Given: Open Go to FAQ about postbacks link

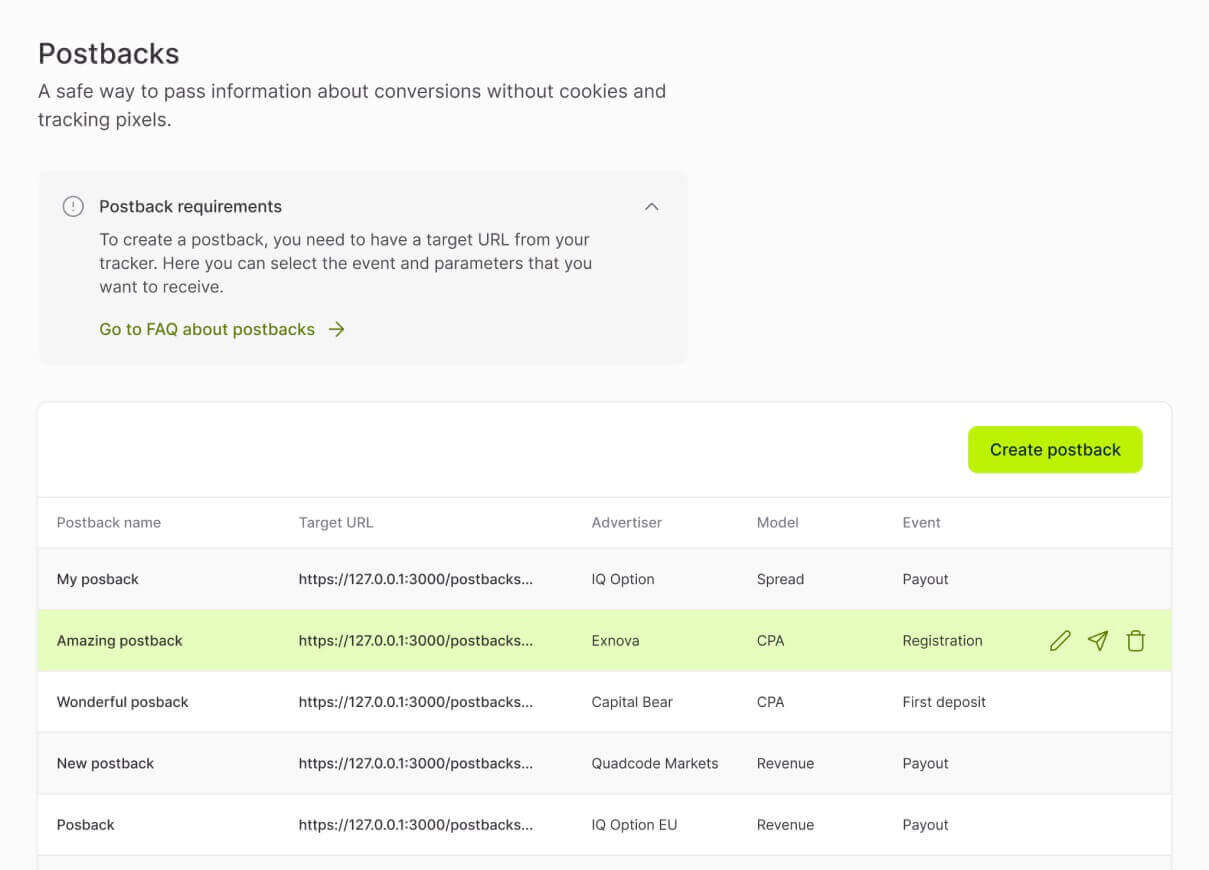Looking at the screenshot, I should (207, 329).
